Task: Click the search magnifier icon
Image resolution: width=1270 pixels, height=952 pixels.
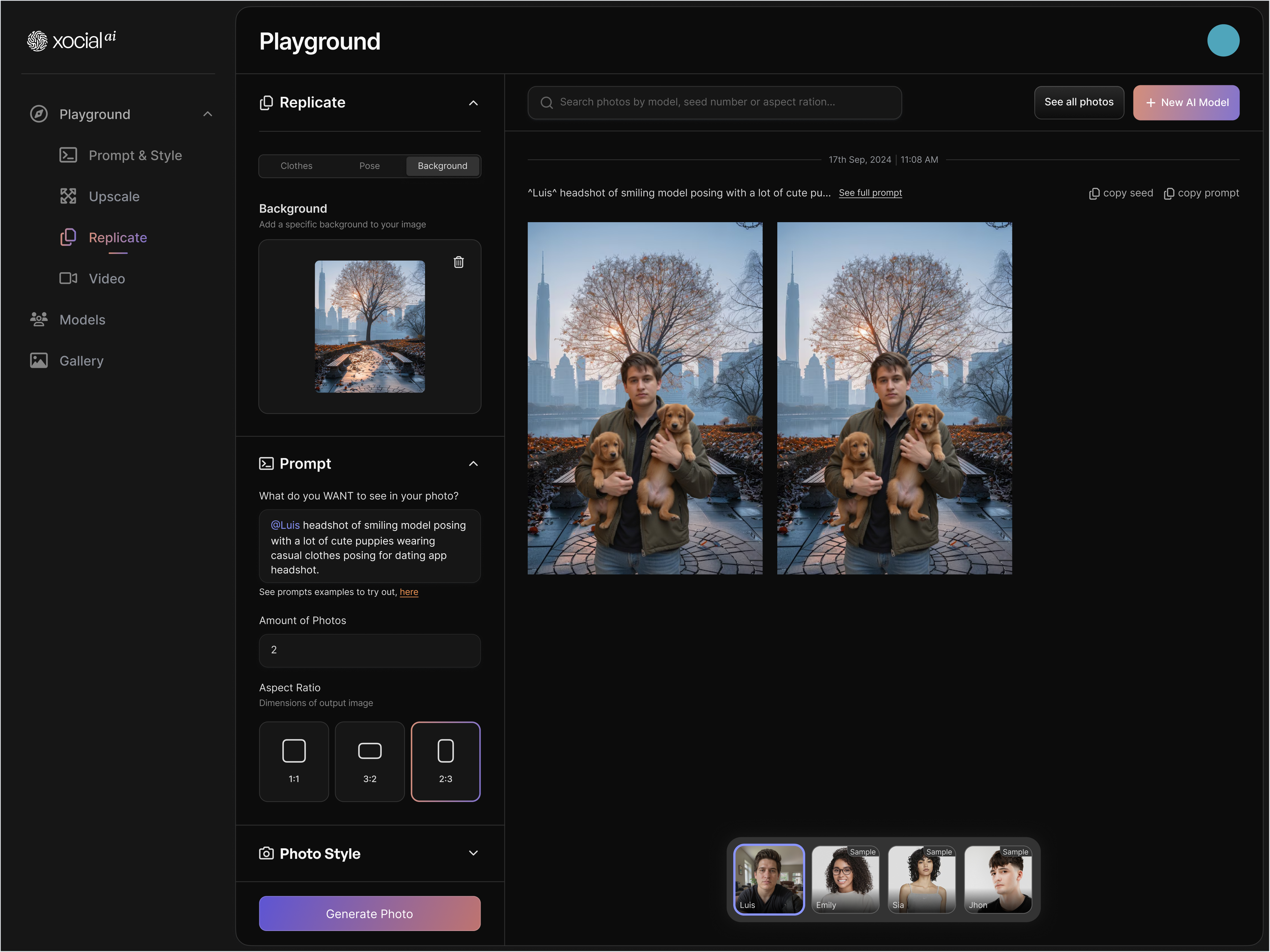Action: click(x=547, y=103)
